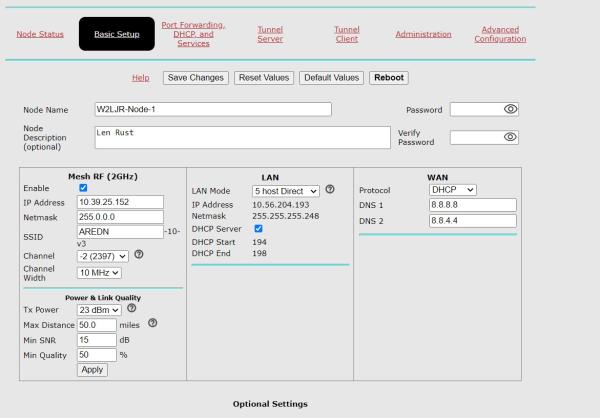Screen dimensions: 600x418
Task: Reveal Verify Password with the eye icon
Action: click(x=510, y=137)
